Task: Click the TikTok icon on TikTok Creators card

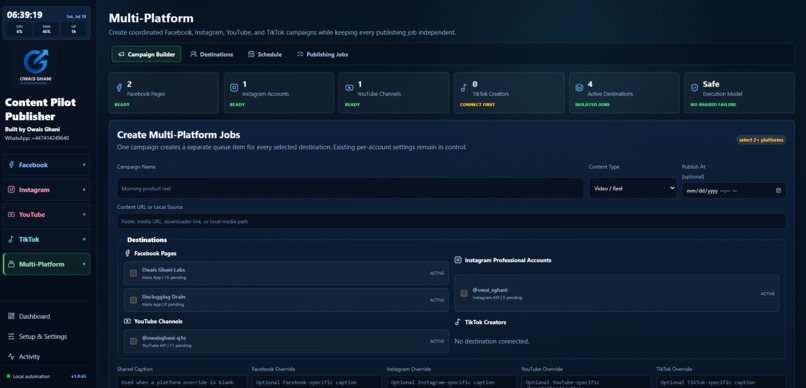Action: [465, 88]
